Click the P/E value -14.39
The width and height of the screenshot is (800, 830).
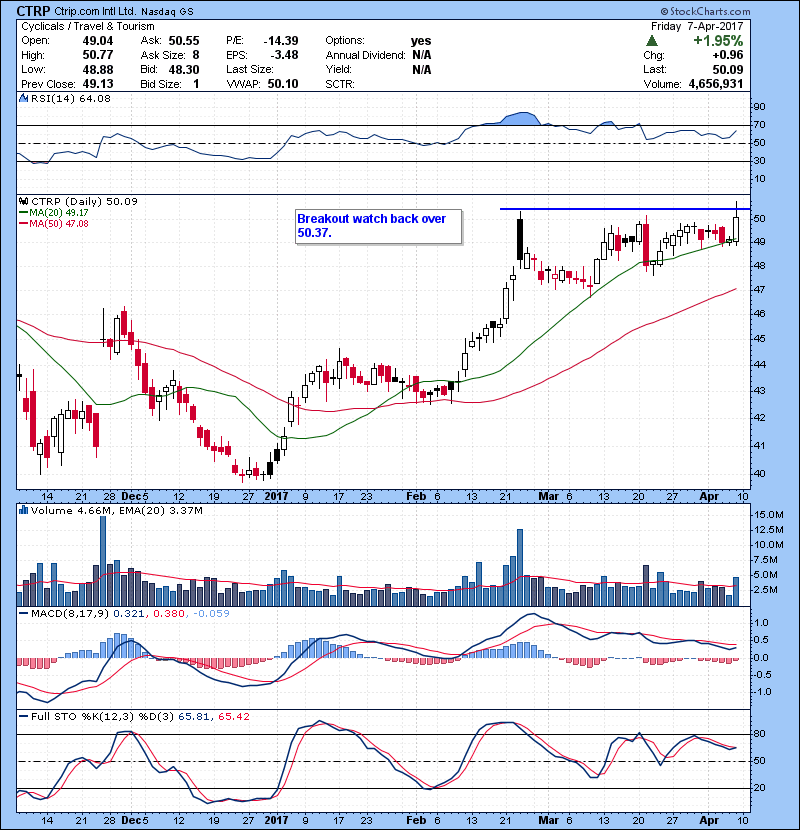point(281,41)
